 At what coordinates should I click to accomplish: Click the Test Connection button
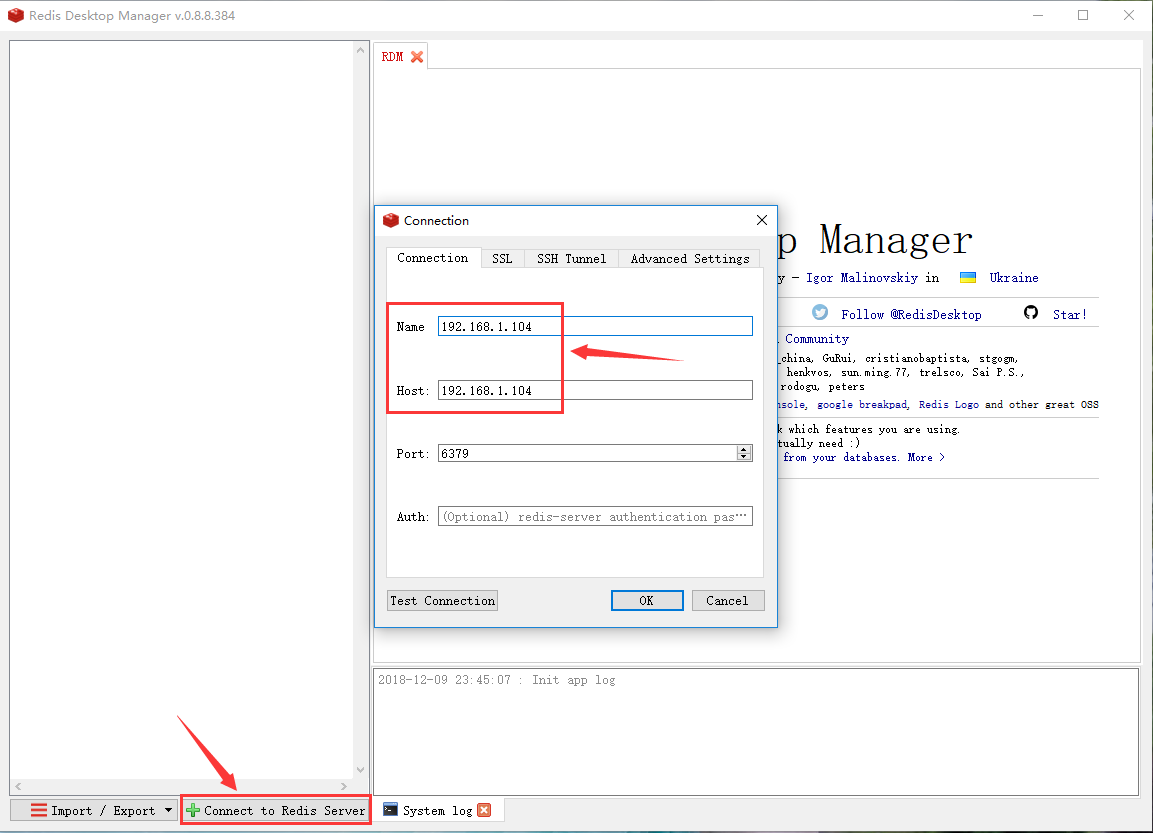tap(443, 601)
